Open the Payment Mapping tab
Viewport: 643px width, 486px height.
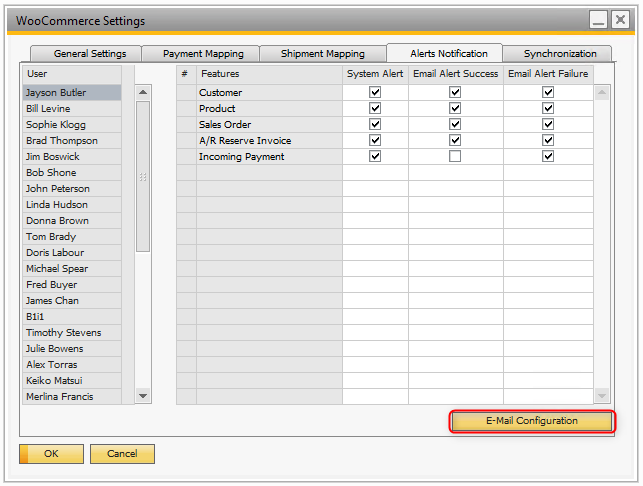tap(202, 54)
